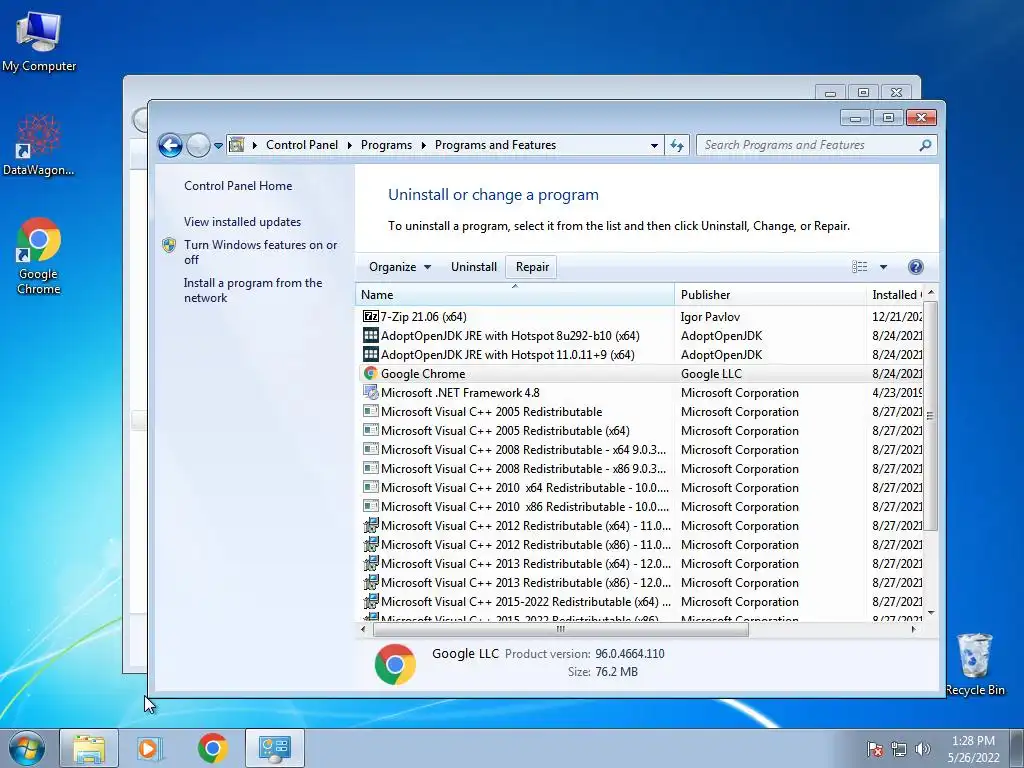
Task: Open Windows Explorer from the taskbar
Action: click(89, 748)
